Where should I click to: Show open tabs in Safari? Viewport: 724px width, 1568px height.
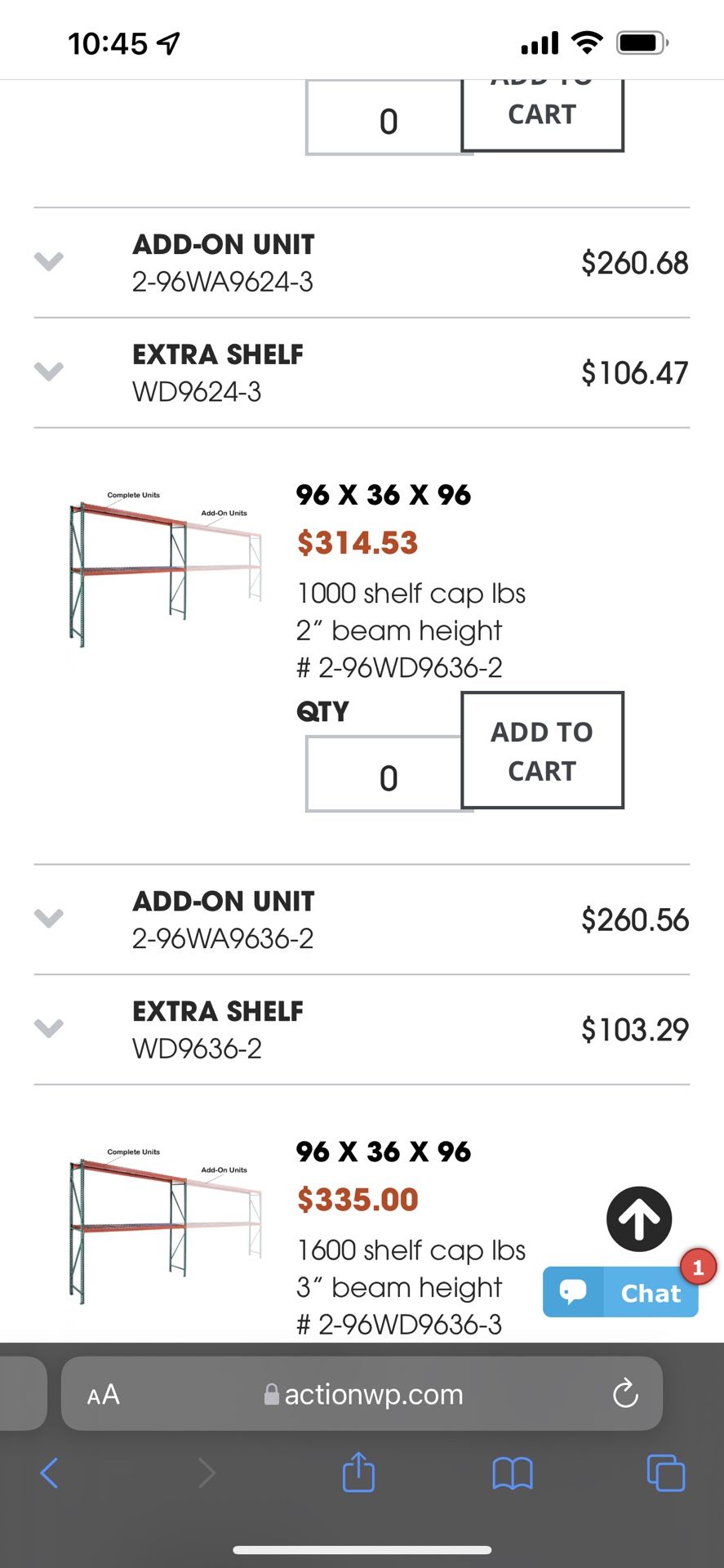pyautogui.click(x=665, y=1473)
